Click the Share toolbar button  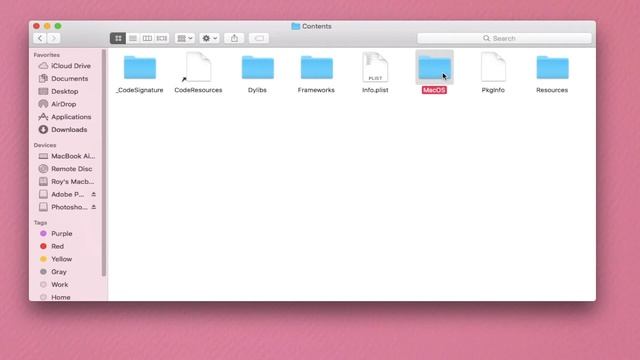(234, 38)
